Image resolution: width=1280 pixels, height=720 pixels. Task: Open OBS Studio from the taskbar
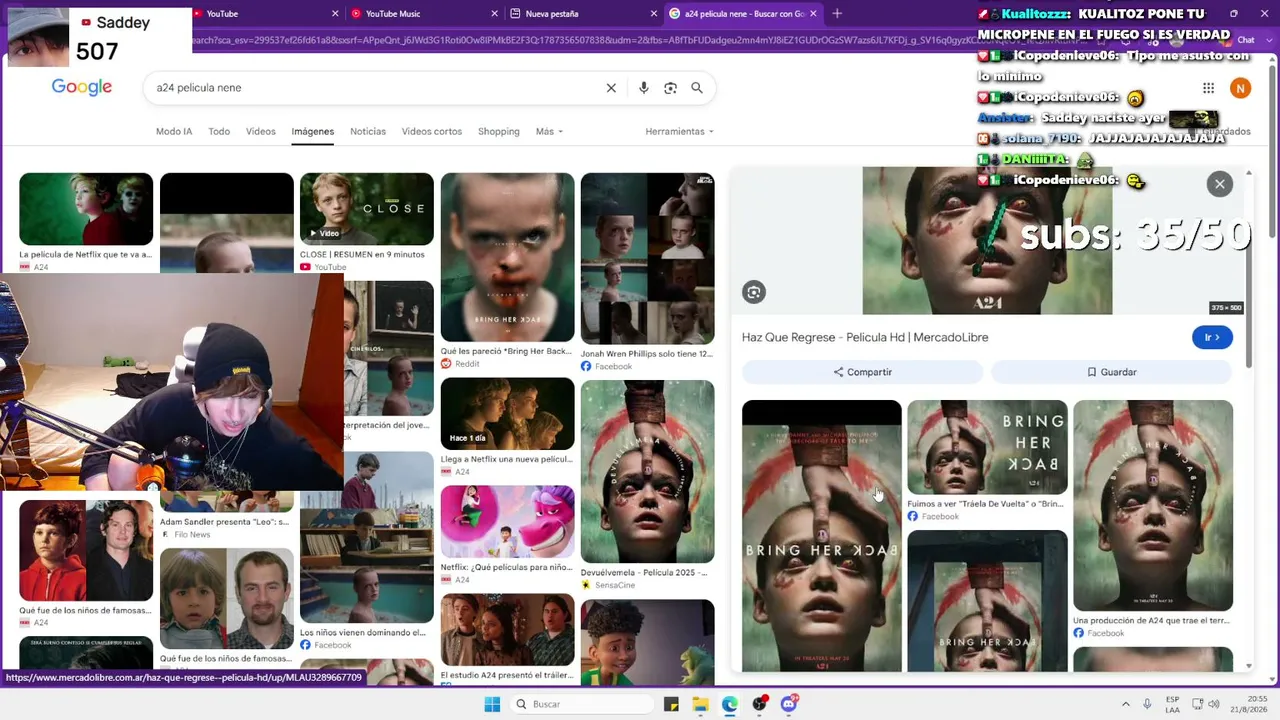tap(760, 704)
